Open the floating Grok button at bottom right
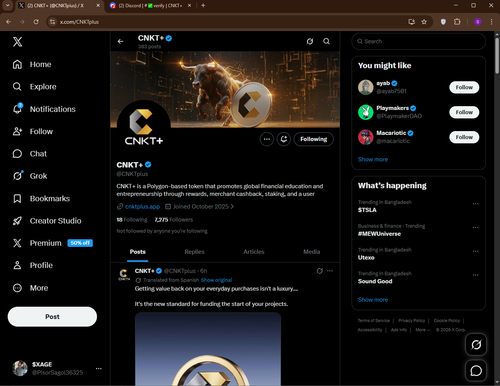The width and height of the screenshot is (500, 386). (476, 344)
